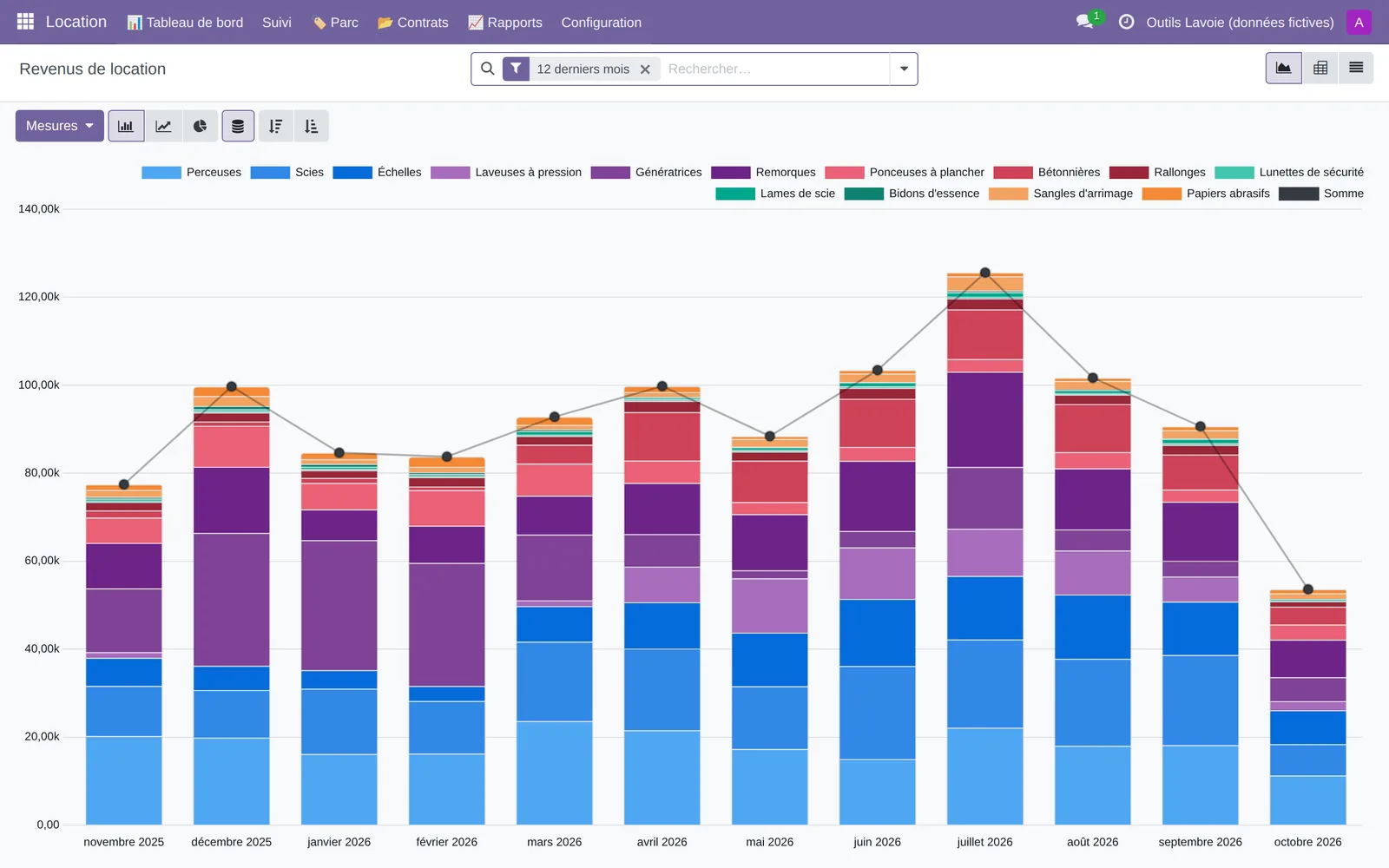Viewport: 1389px width, 868px height.
Task: Switch to pivot table view
Action: [1320, 68]
